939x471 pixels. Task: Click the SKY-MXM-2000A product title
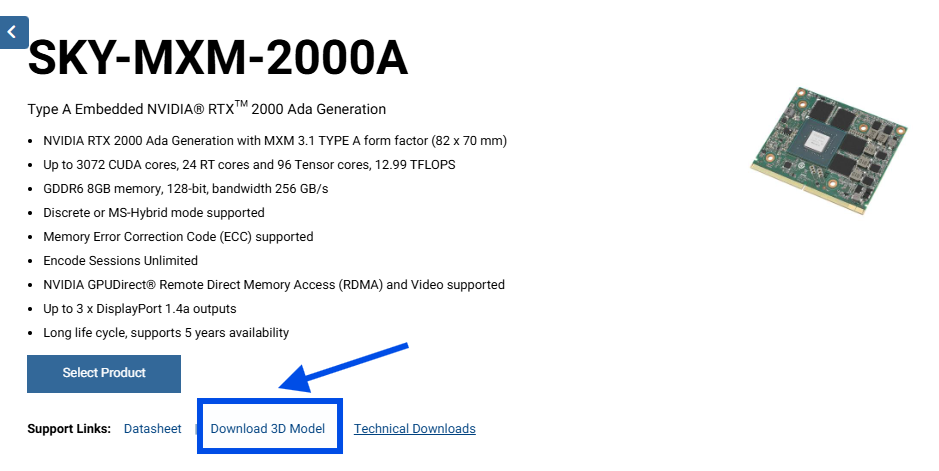[x=218, y=59]
